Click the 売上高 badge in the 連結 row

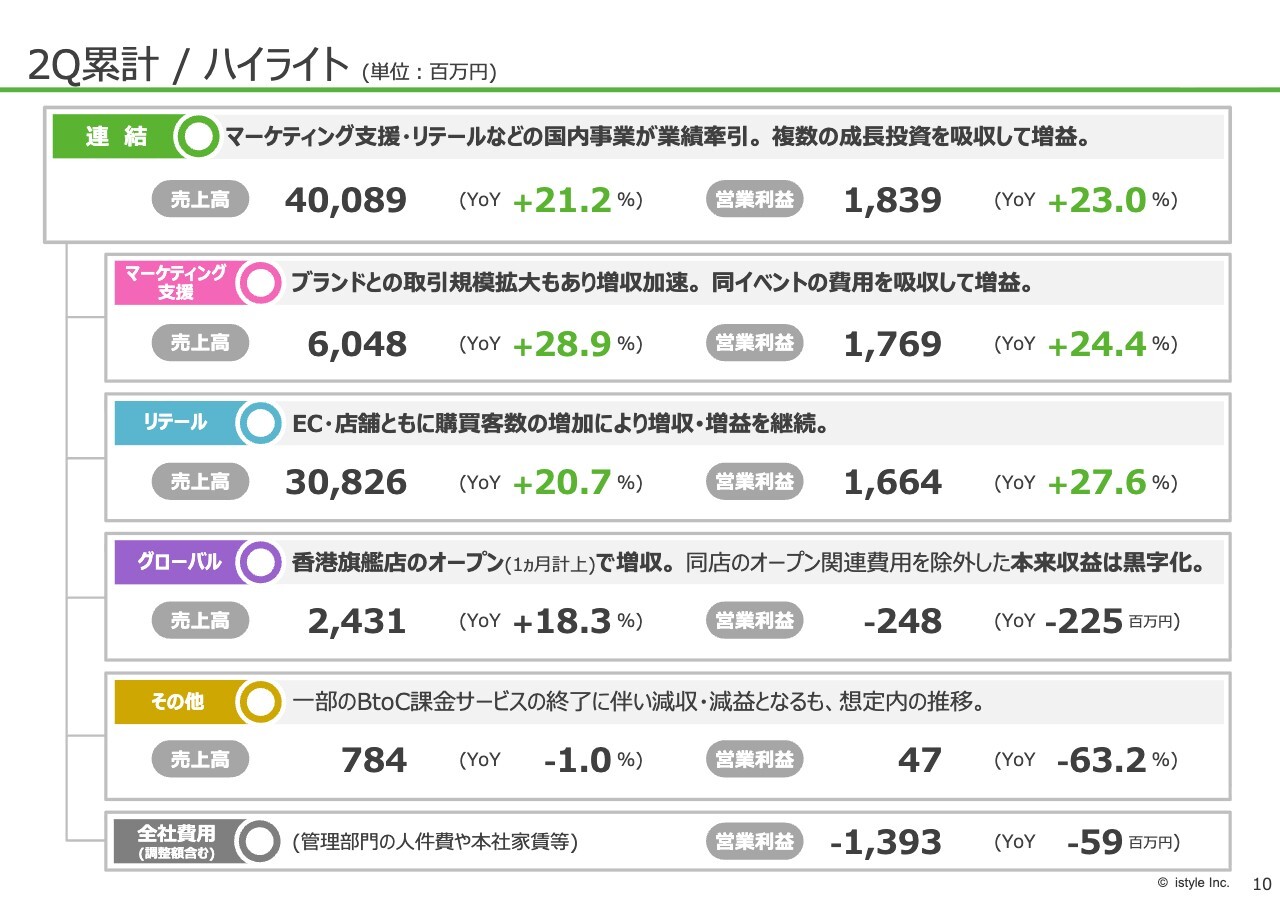pos(200,200)
